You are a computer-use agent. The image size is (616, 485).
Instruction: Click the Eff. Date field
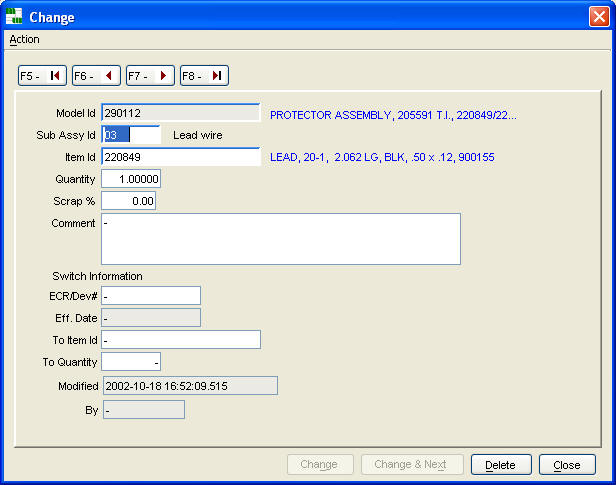point(151,318)
